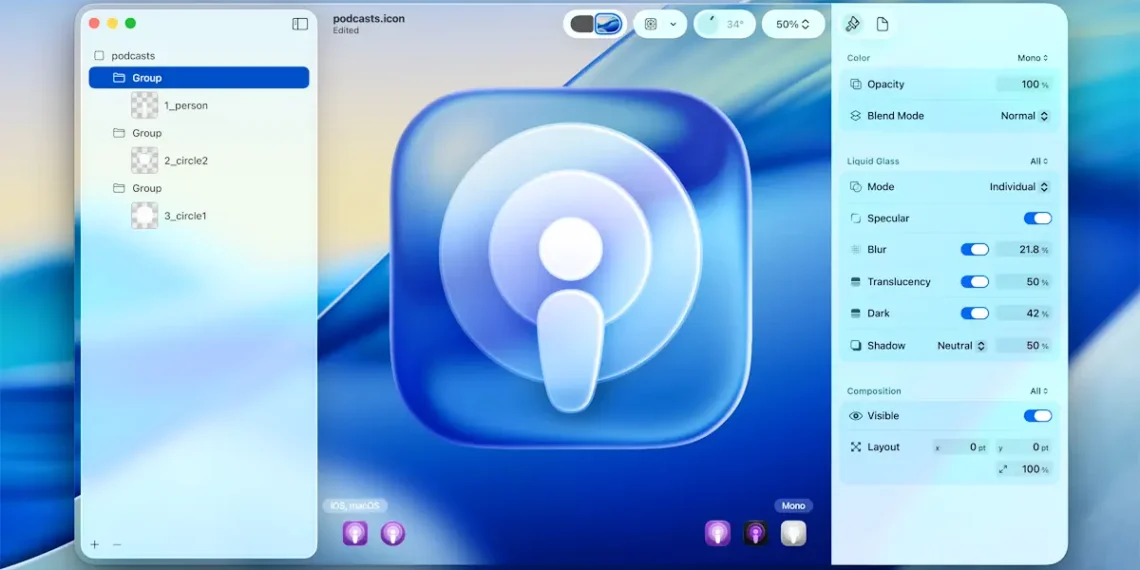Select the Mono white appearance preview
Screen dimensions: 1140x570
click(794, 534)
